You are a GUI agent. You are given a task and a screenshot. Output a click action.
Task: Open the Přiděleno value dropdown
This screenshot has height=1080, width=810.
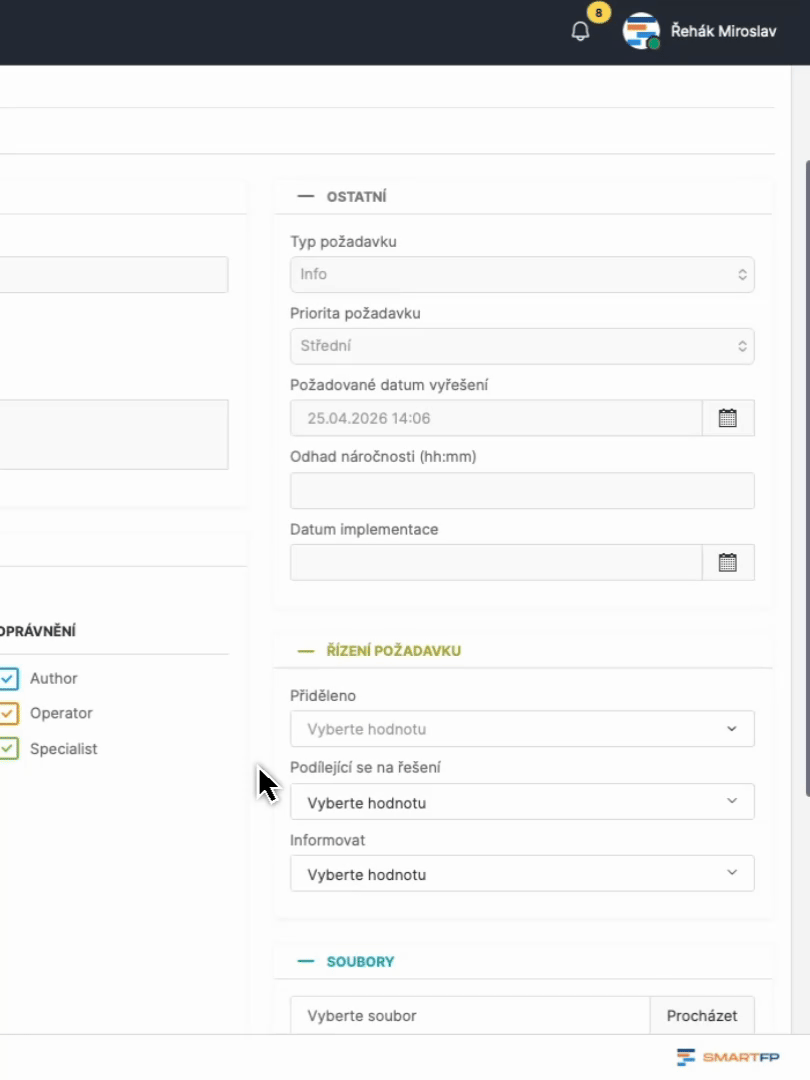[x=522, y=729]
